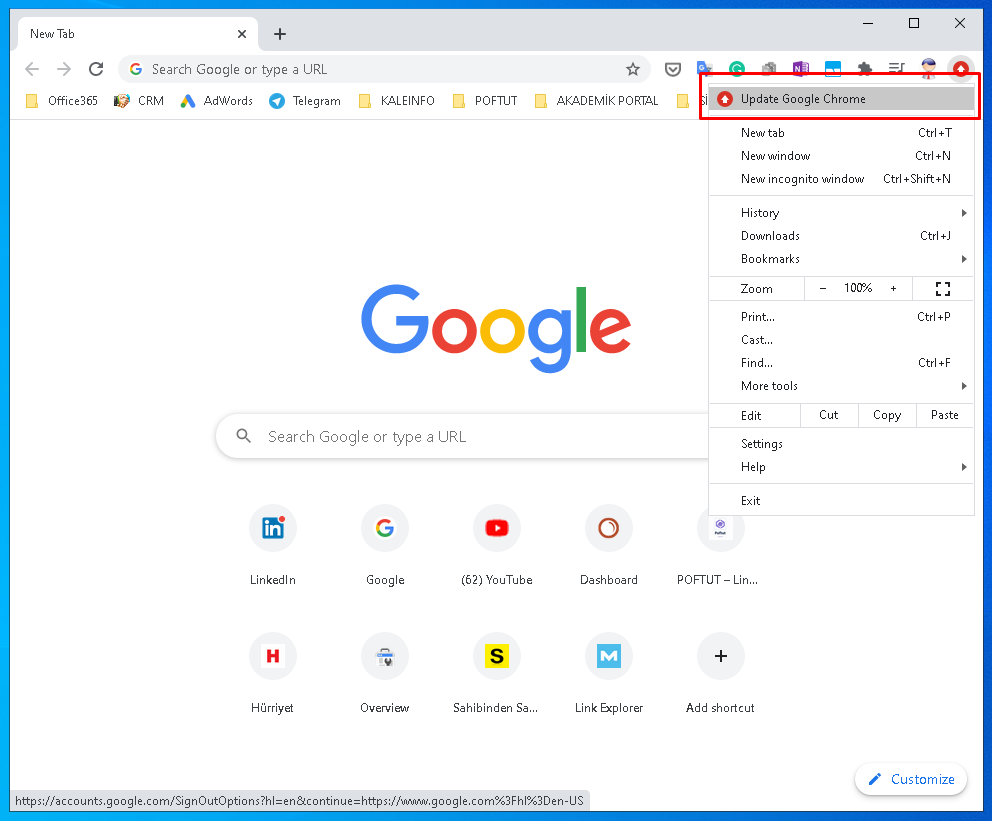
Task: Open the AdWords bookmark
Action: (x=216, y=101)
